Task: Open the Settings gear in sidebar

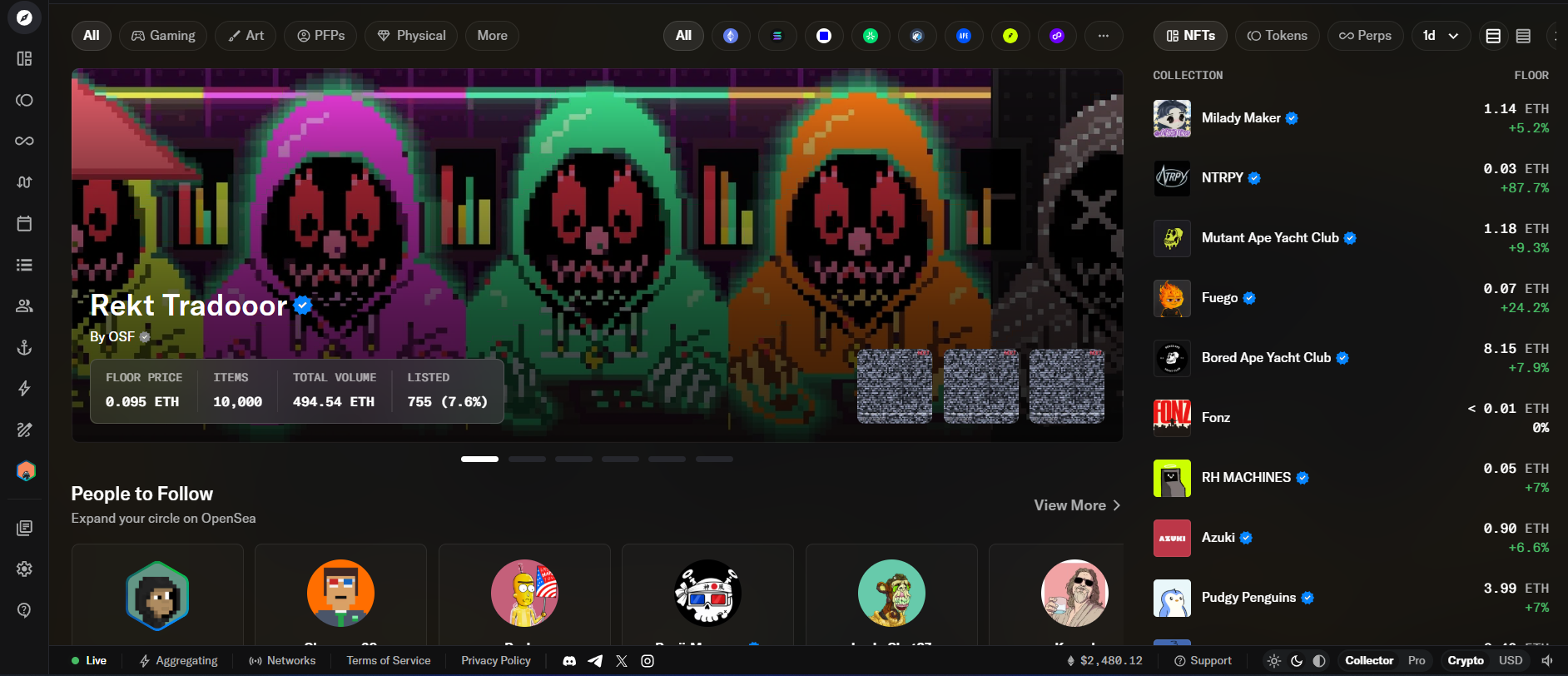Action: (24, 569)
